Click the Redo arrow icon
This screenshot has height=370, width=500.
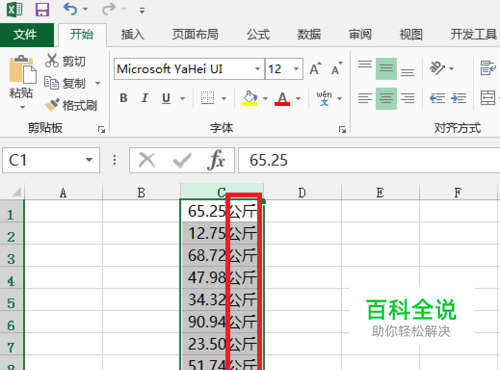click(108, 9)
